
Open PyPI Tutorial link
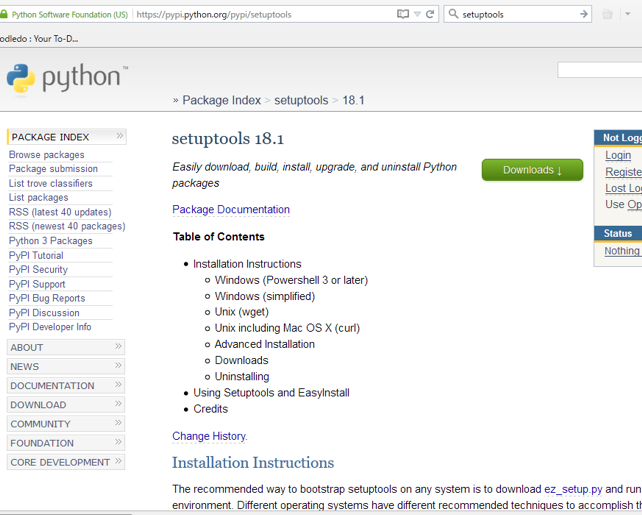(36, 255)
